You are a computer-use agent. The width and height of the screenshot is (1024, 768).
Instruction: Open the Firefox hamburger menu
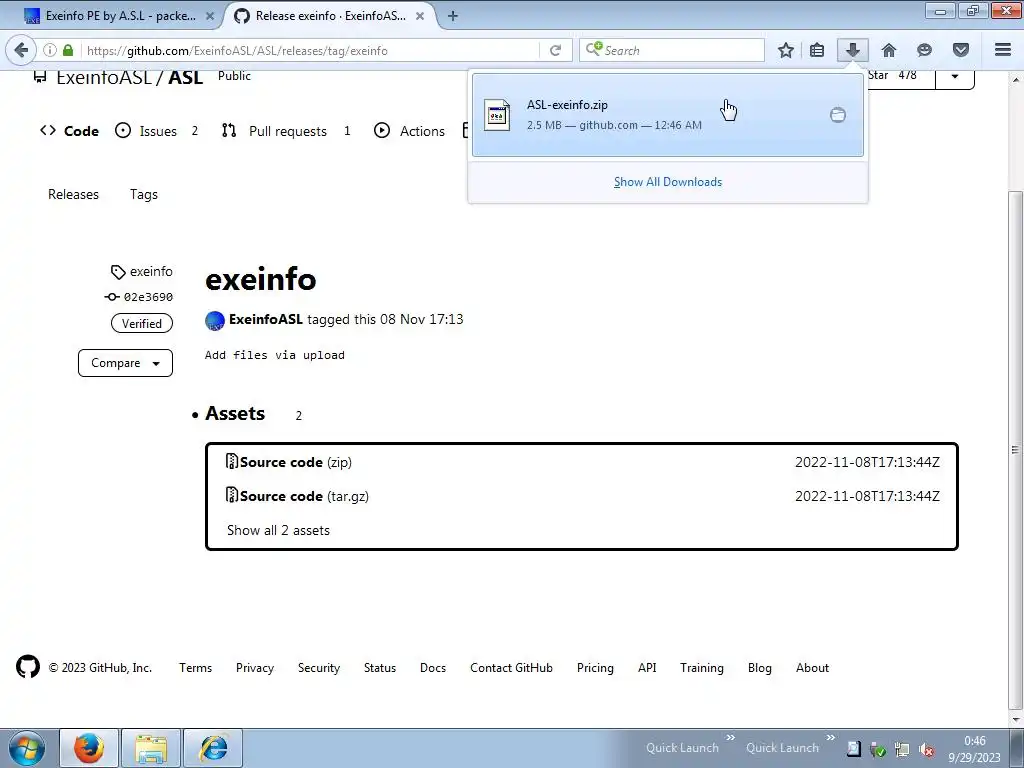(1002, 50)
